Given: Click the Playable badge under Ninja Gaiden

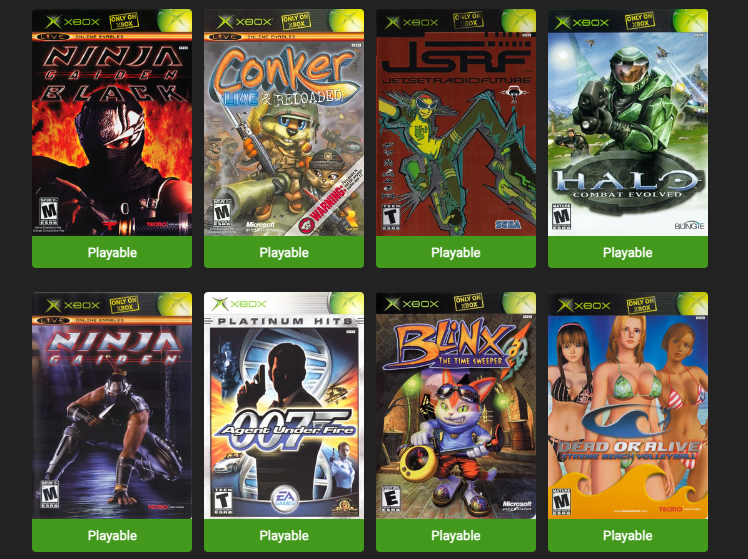Looking at the screenshot, I should point(112,535).
